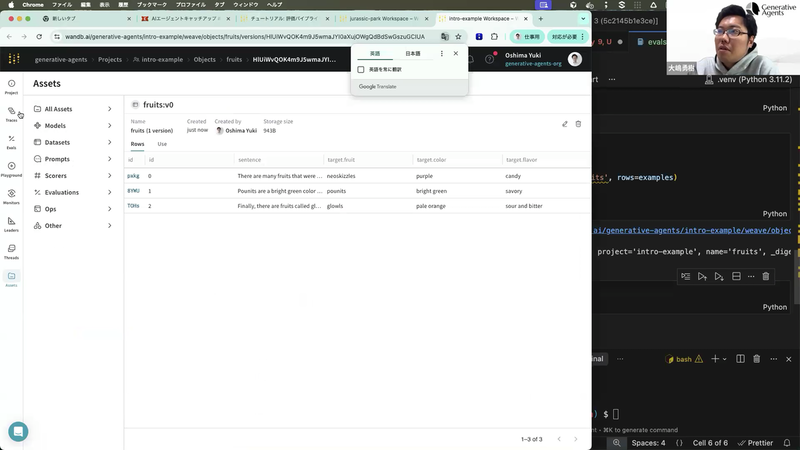Click Split Cell icon in VS Code
The image size is (800, 450).
pyautogui.click(x=736, y=276)
